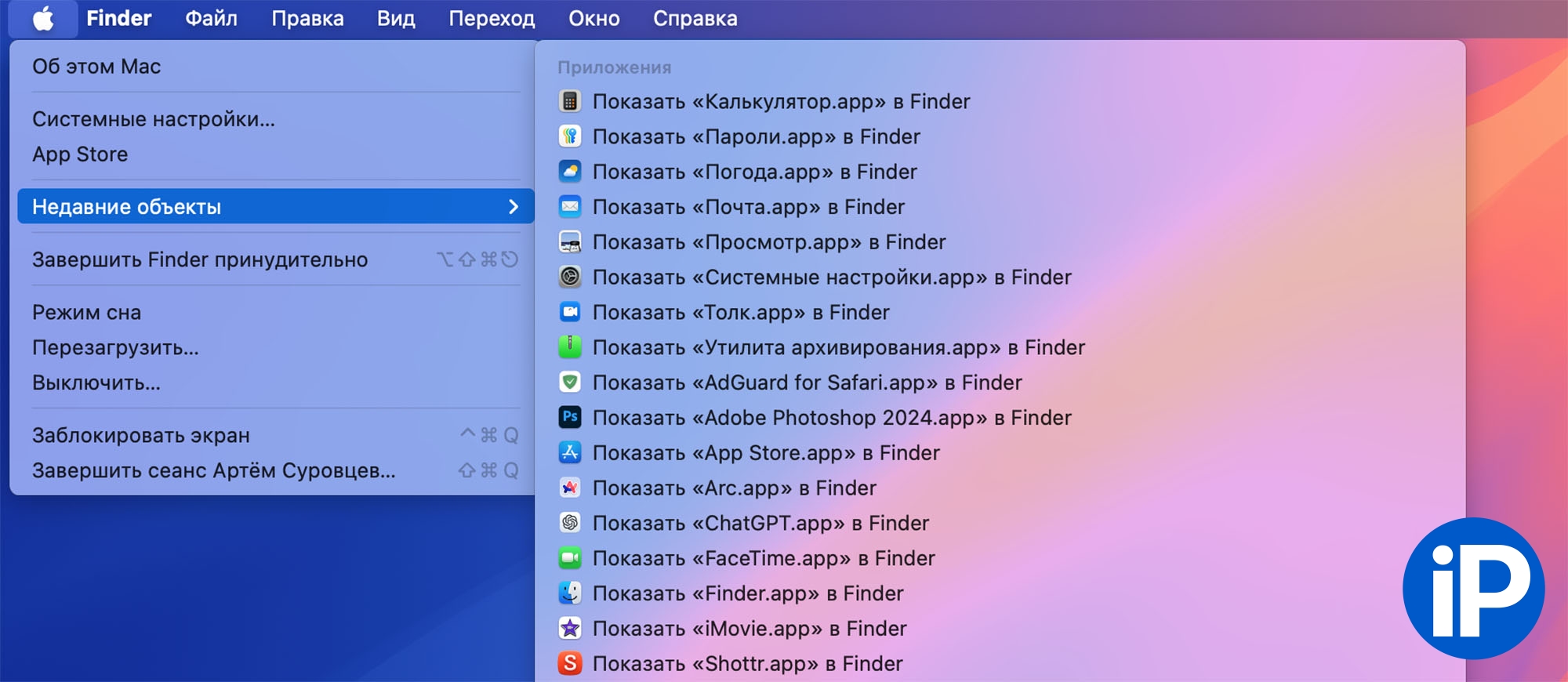
Task: Select Недавние объекты menu item
Action: [275, 207]
